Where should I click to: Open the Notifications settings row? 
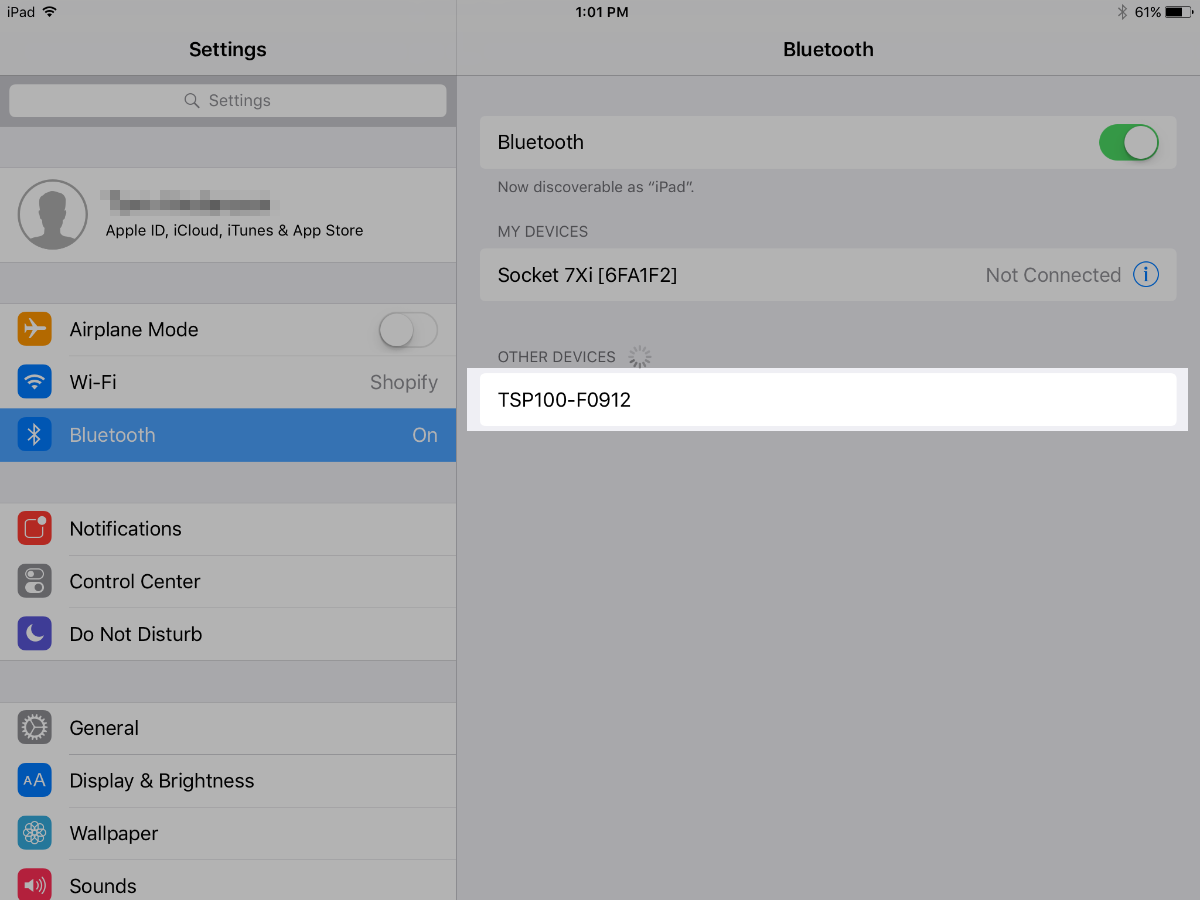[228, 529]
